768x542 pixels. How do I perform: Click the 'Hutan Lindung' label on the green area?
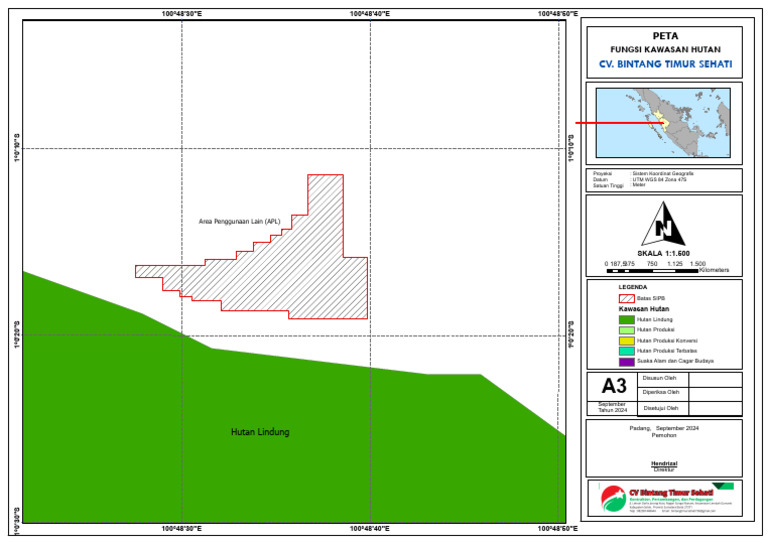260,432
